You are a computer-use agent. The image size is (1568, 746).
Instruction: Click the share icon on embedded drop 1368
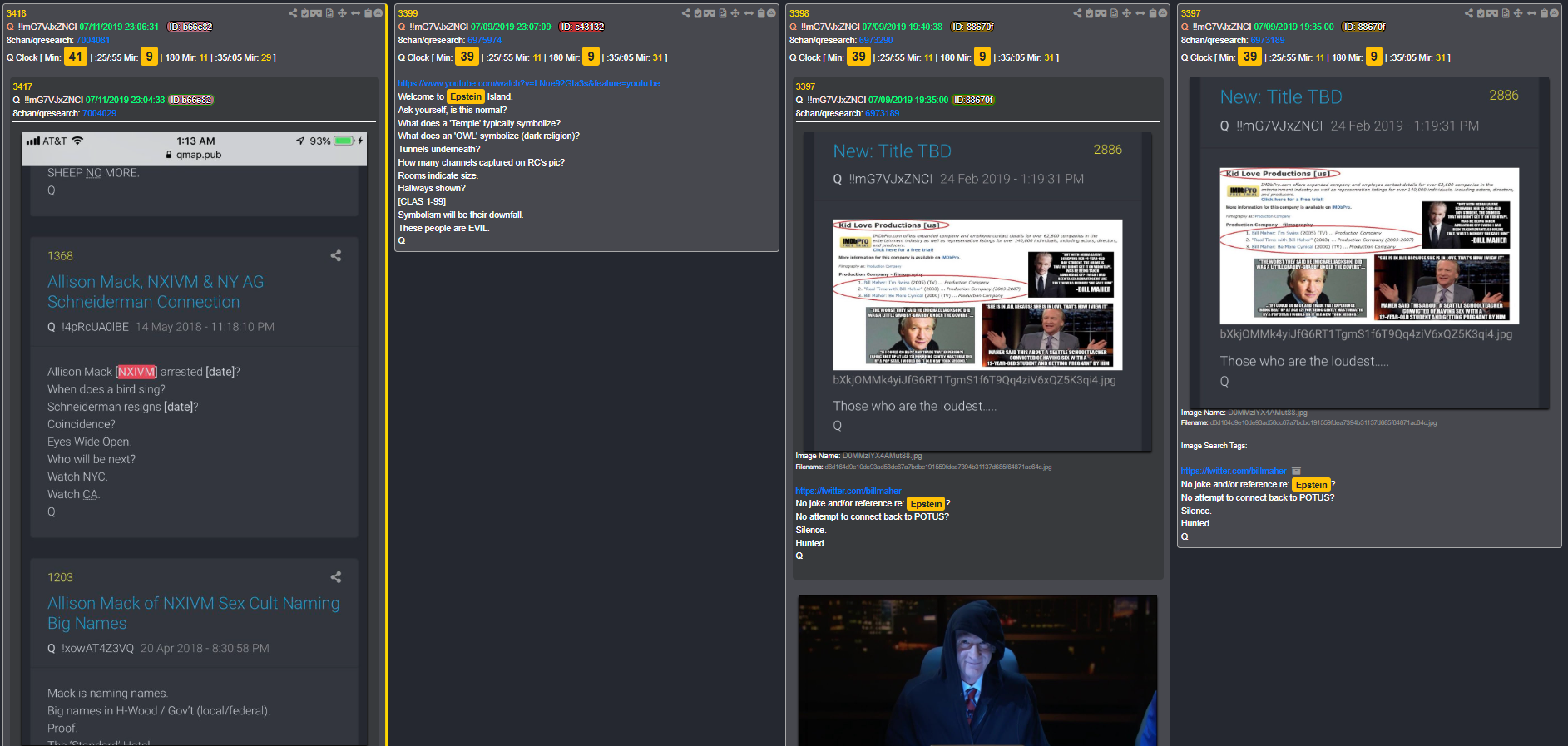pos(336,255)
